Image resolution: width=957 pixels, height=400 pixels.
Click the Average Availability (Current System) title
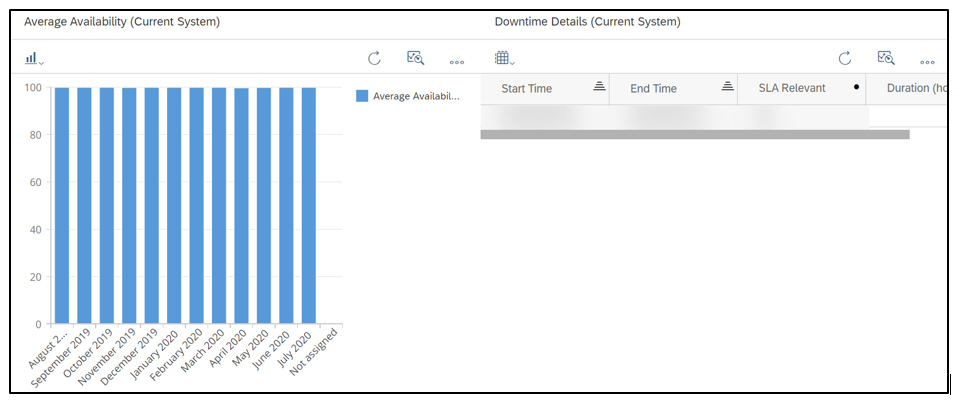point(122,22)
